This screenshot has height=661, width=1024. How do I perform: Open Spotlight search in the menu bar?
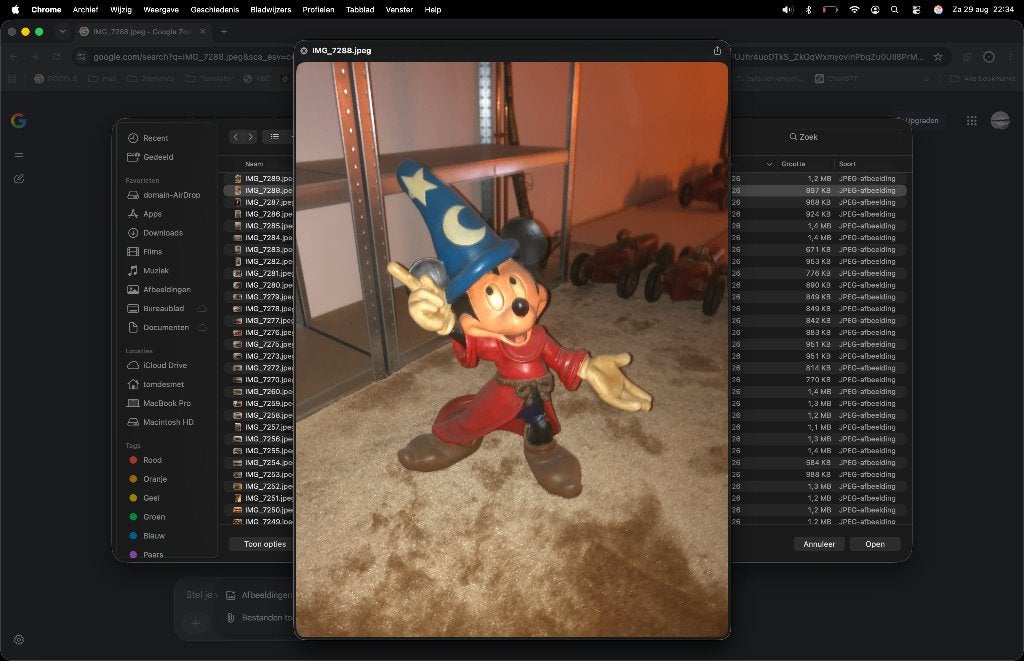click(895, 10)
